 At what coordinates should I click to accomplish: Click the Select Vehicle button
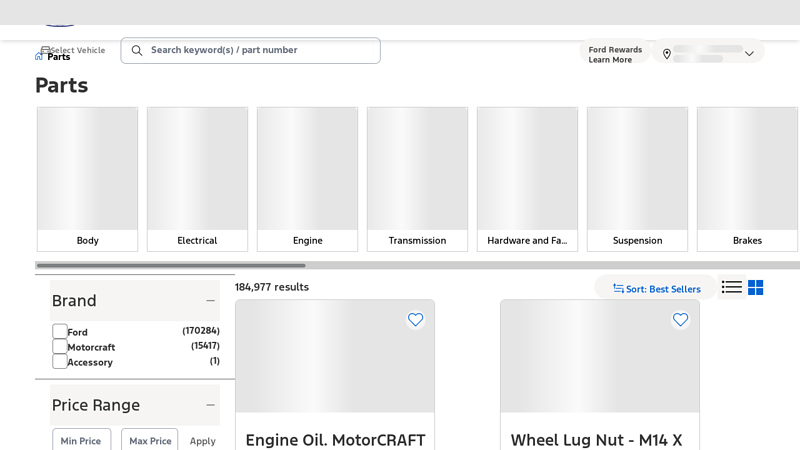pos(73,50)
